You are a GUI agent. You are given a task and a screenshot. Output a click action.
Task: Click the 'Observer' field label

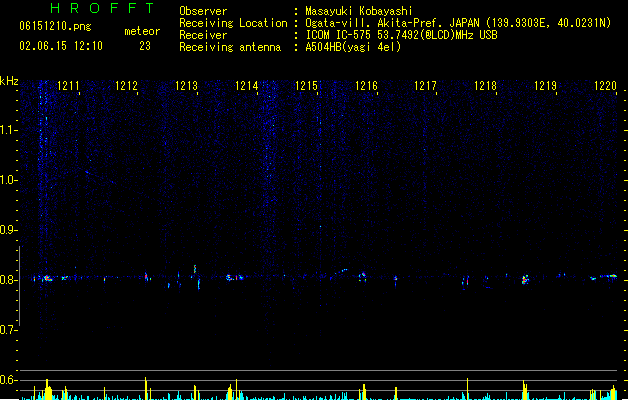pos(203,11)
